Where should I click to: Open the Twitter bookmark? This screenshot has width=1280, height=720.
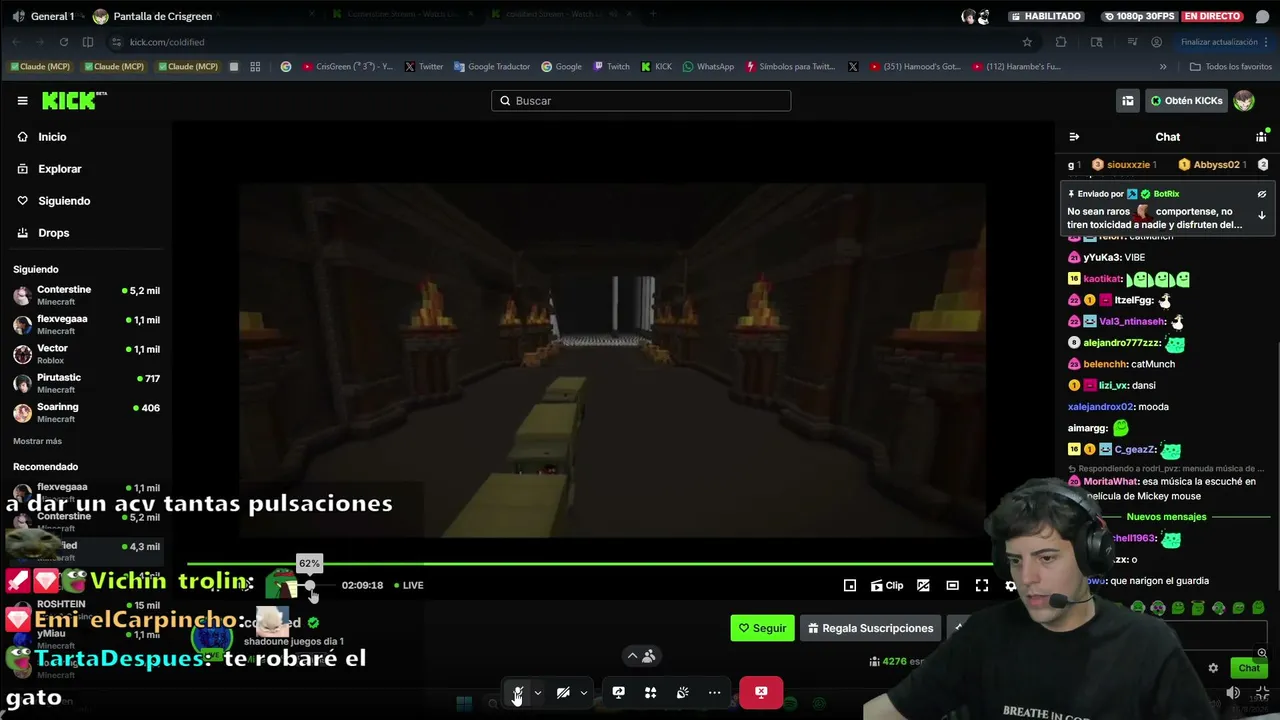[x=424, y=67]
